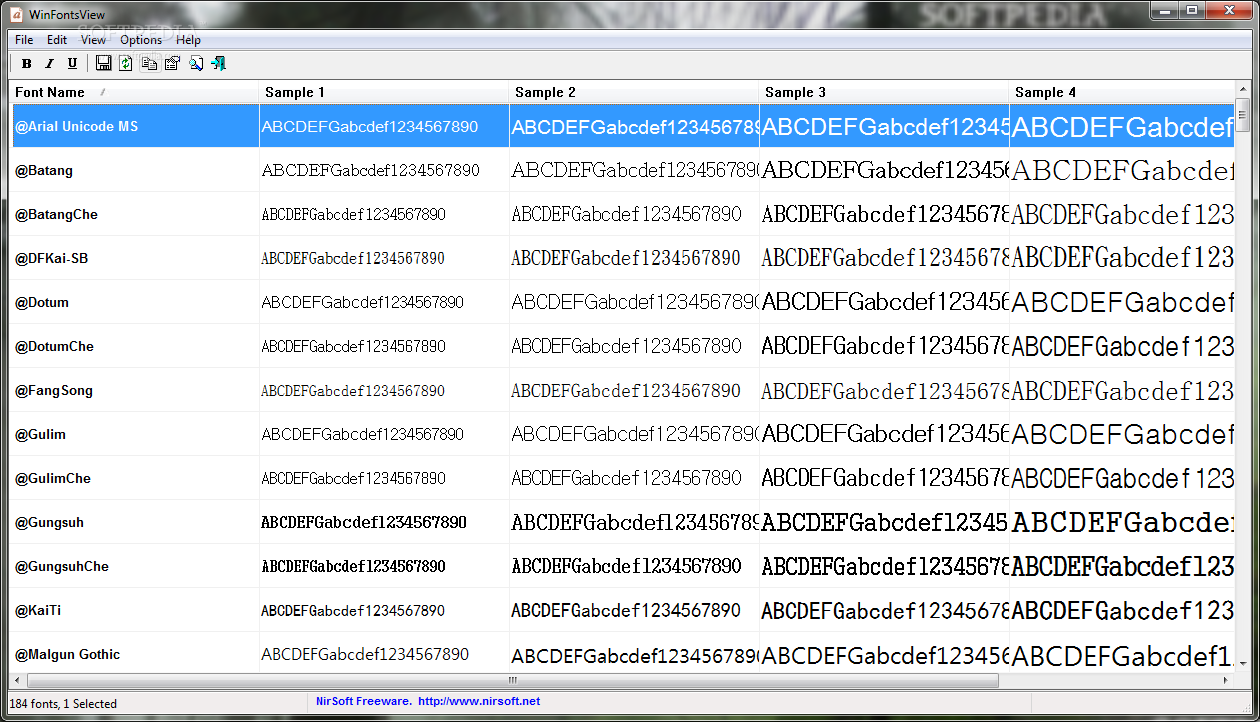The width and height of the screenshot is (1260, 722).
Task: Select the @GungsuhChe font row
Action: (x=622, y=566)
